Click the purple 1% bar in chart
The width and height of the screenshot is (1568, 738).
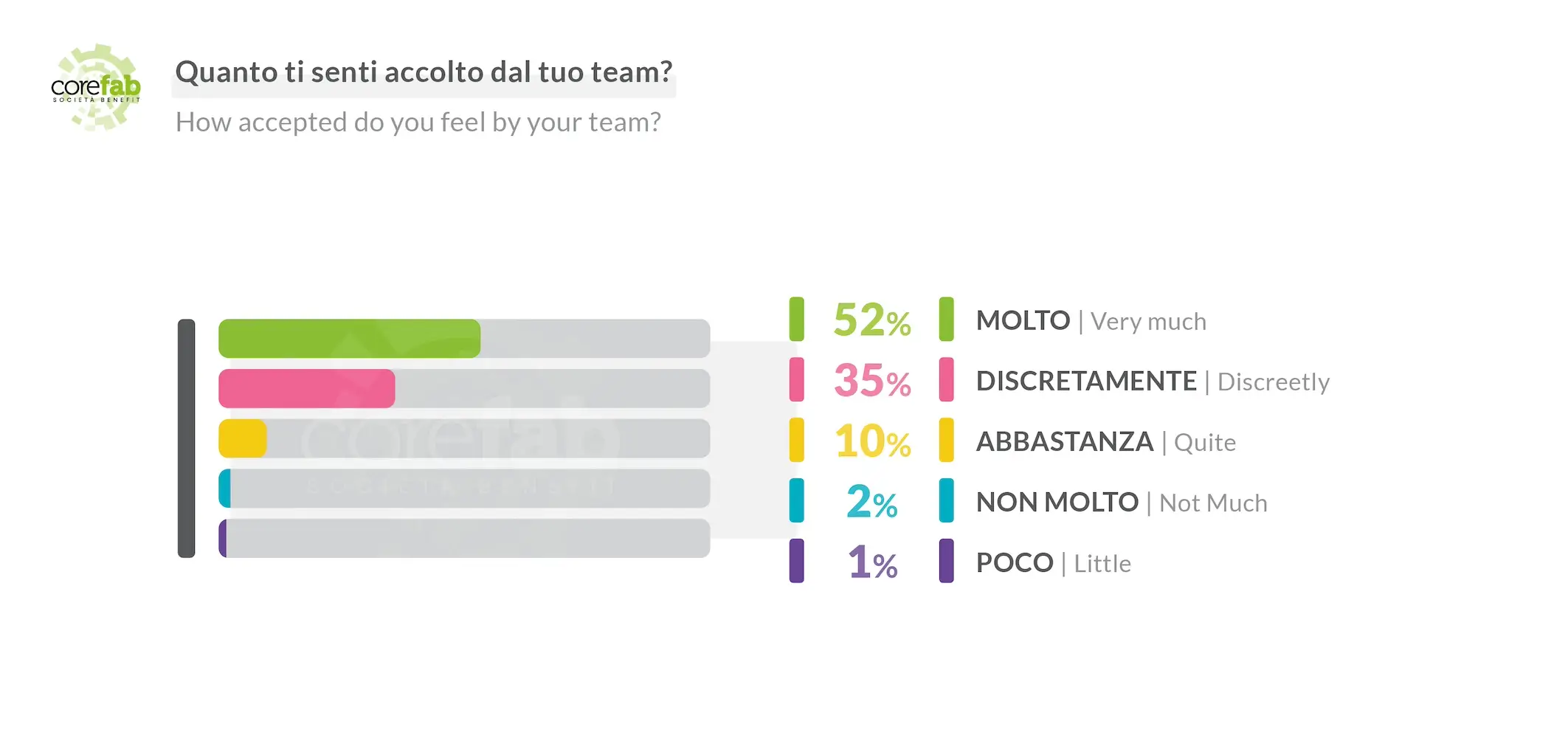(x=222, y=539)
